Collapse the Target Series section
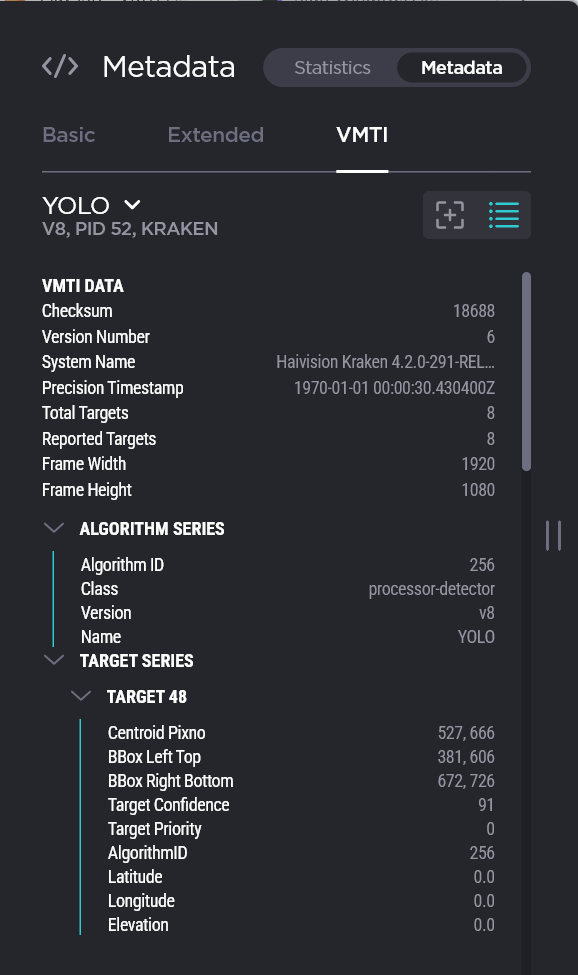578x975 pixels. (x=54, y=660)
